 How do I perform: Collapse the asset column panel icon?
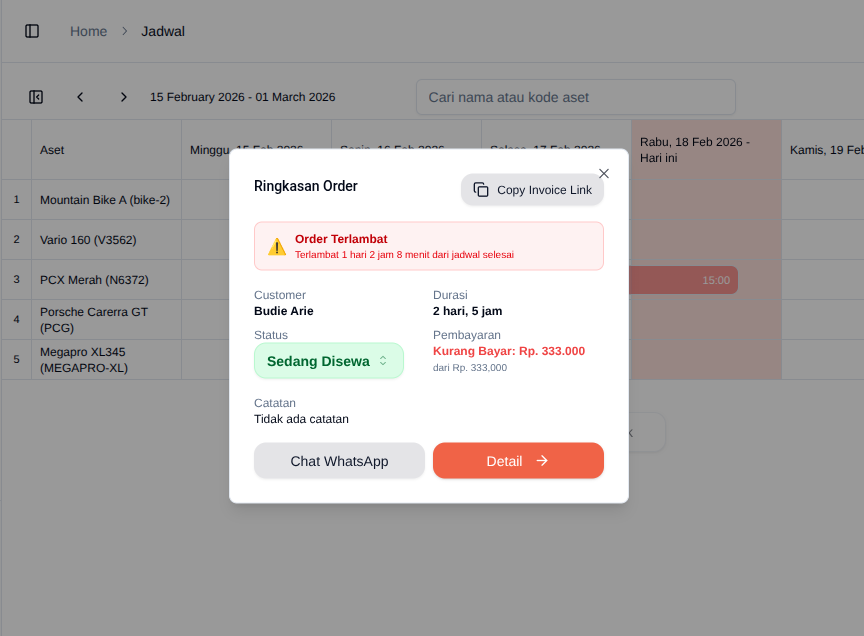(x=36, y=97)
